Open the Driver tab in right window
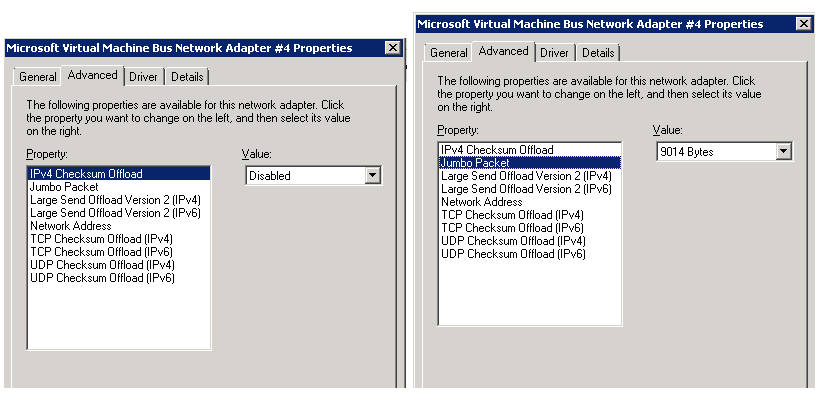 (555, 53)
